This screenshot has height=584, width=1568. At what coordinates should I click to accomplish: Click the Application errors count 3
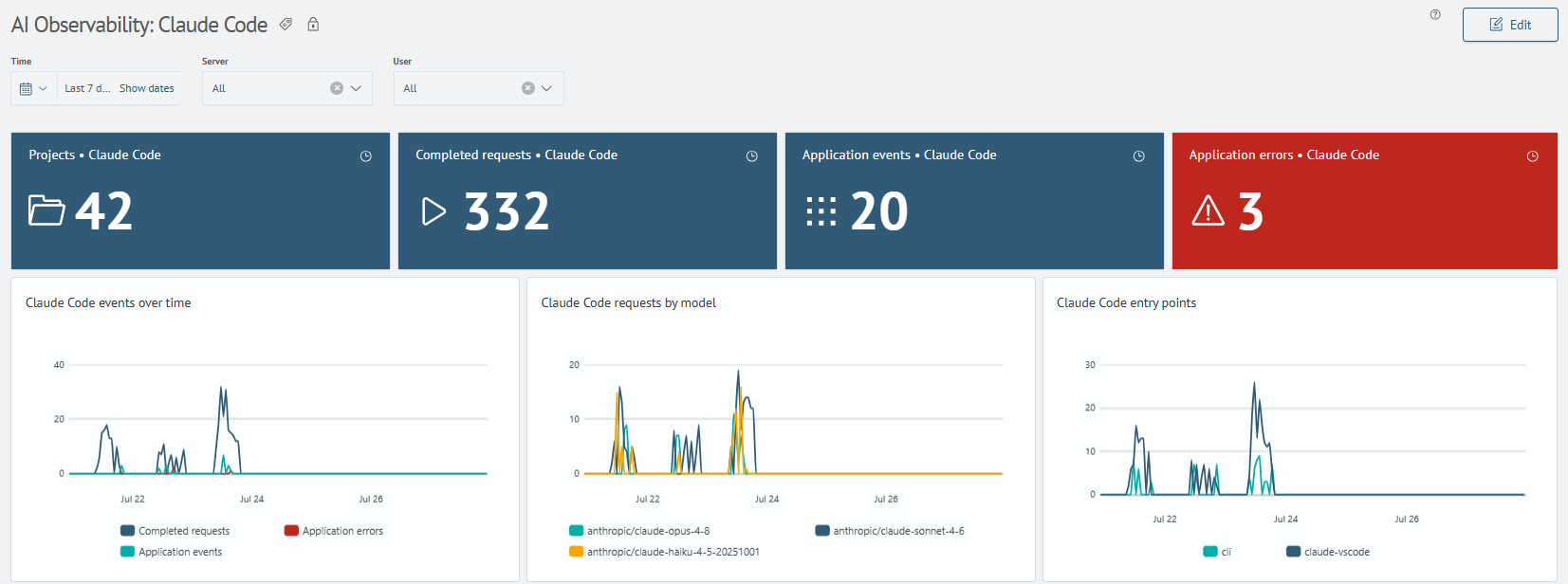pyautogui.click(x=1251, y=211)
